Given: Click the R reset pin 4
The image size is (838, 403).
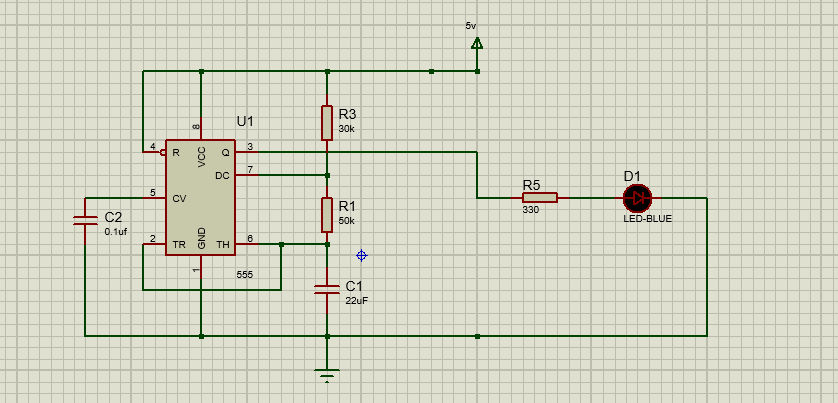Looking at the screenshot, I should click(x=153, y=152).
